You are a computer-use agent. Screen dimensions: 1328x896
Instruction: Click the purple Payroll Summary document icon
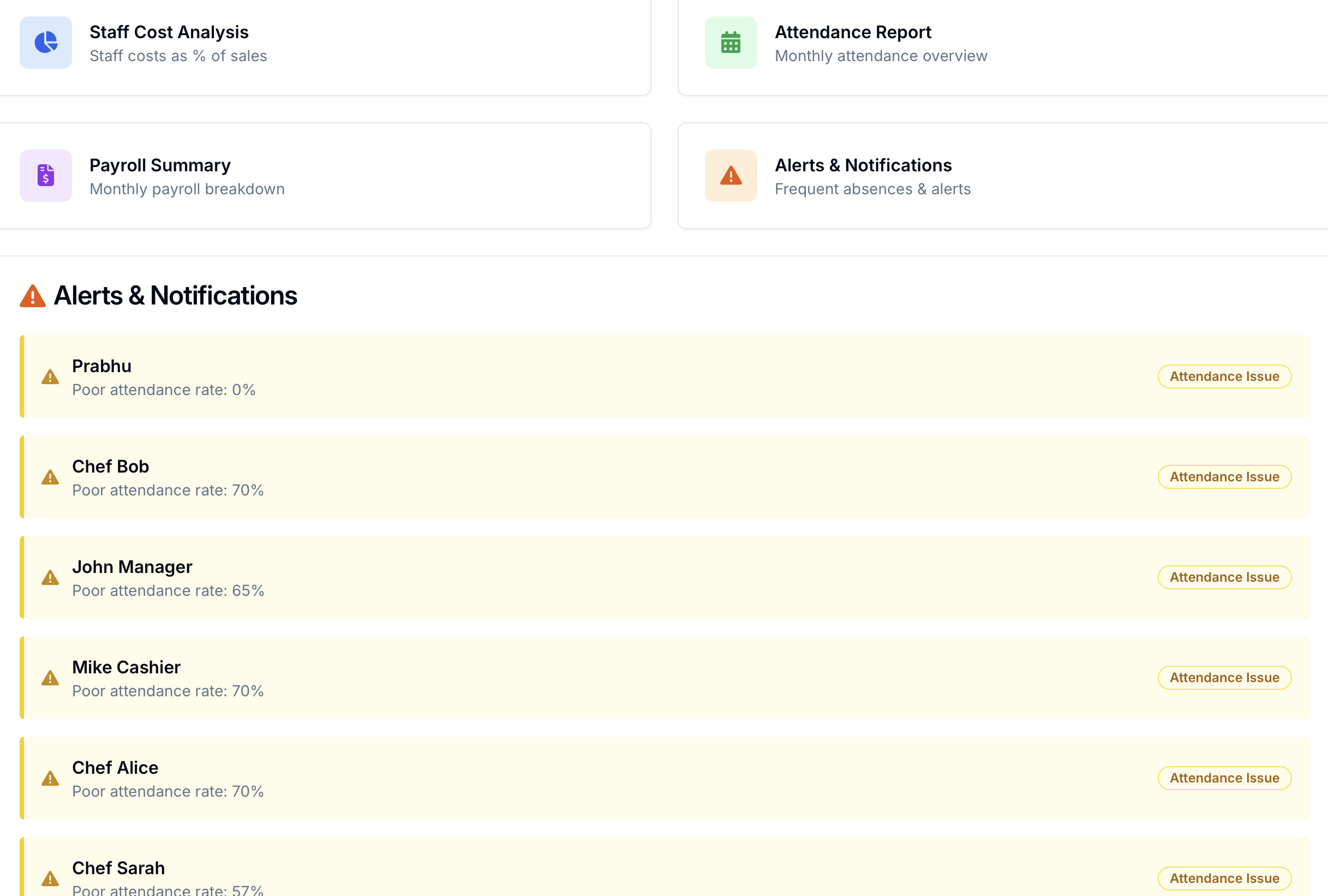click(x=46, y=175)
